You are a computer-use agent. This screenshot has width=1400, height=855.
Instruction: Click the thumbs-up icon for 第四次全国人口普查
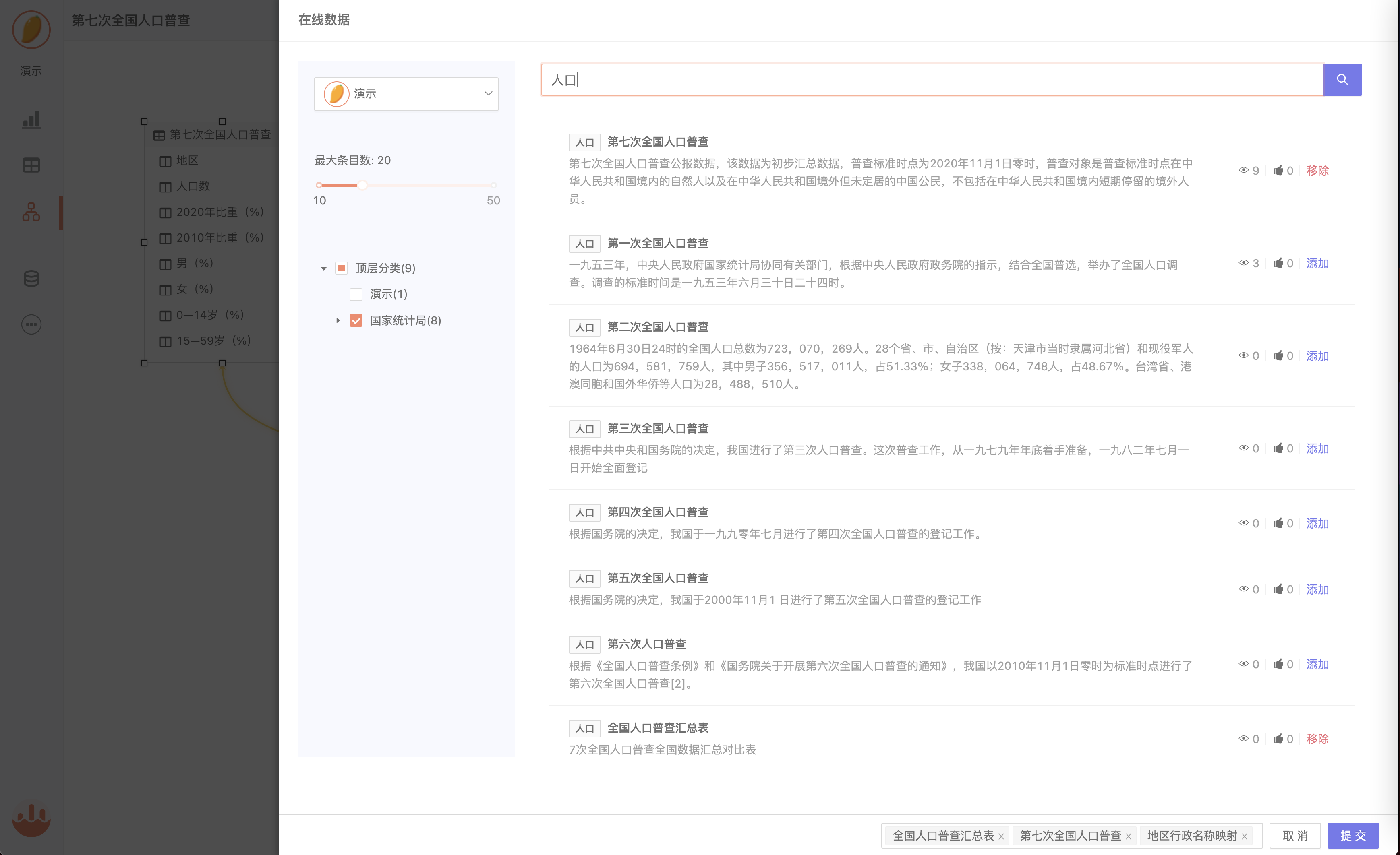(x=1278, y=523)
